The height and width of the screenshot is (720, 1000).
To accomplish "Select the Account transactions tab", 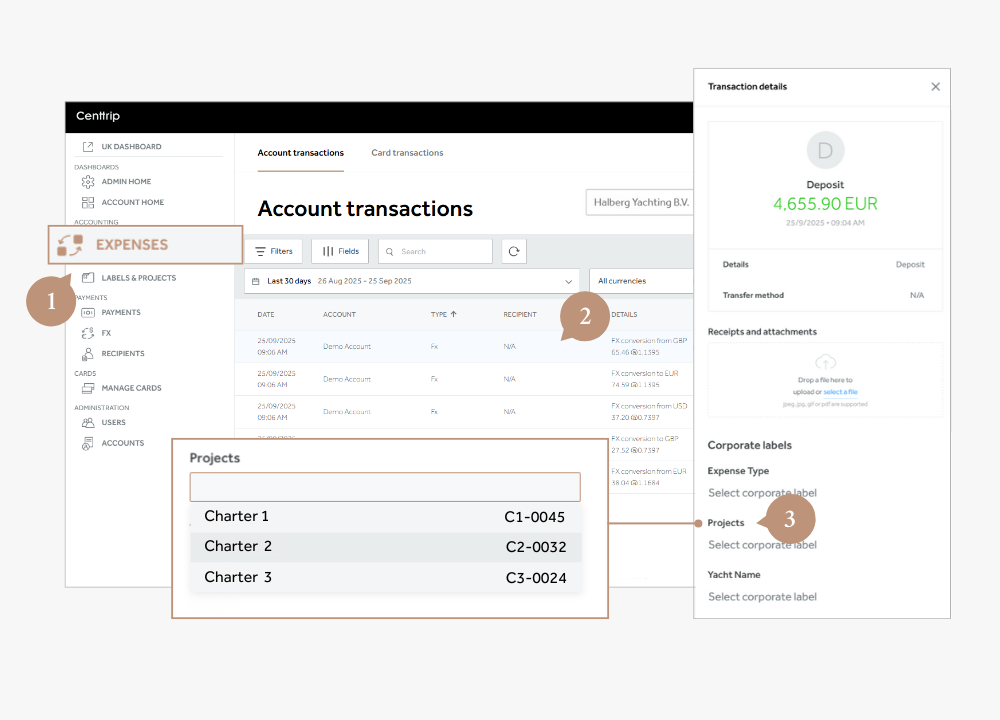I will click(x=300, y=153).
